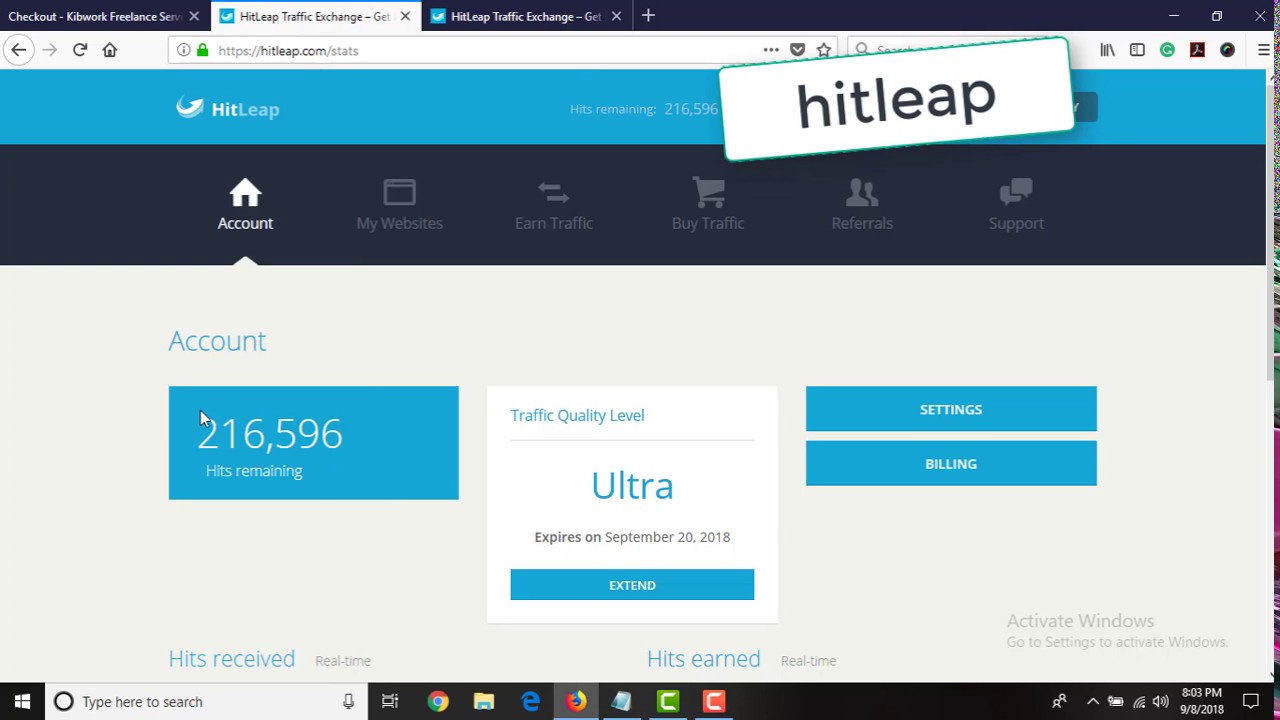Click the Windows taskbar search box
1280x720 pixels.
207,702
